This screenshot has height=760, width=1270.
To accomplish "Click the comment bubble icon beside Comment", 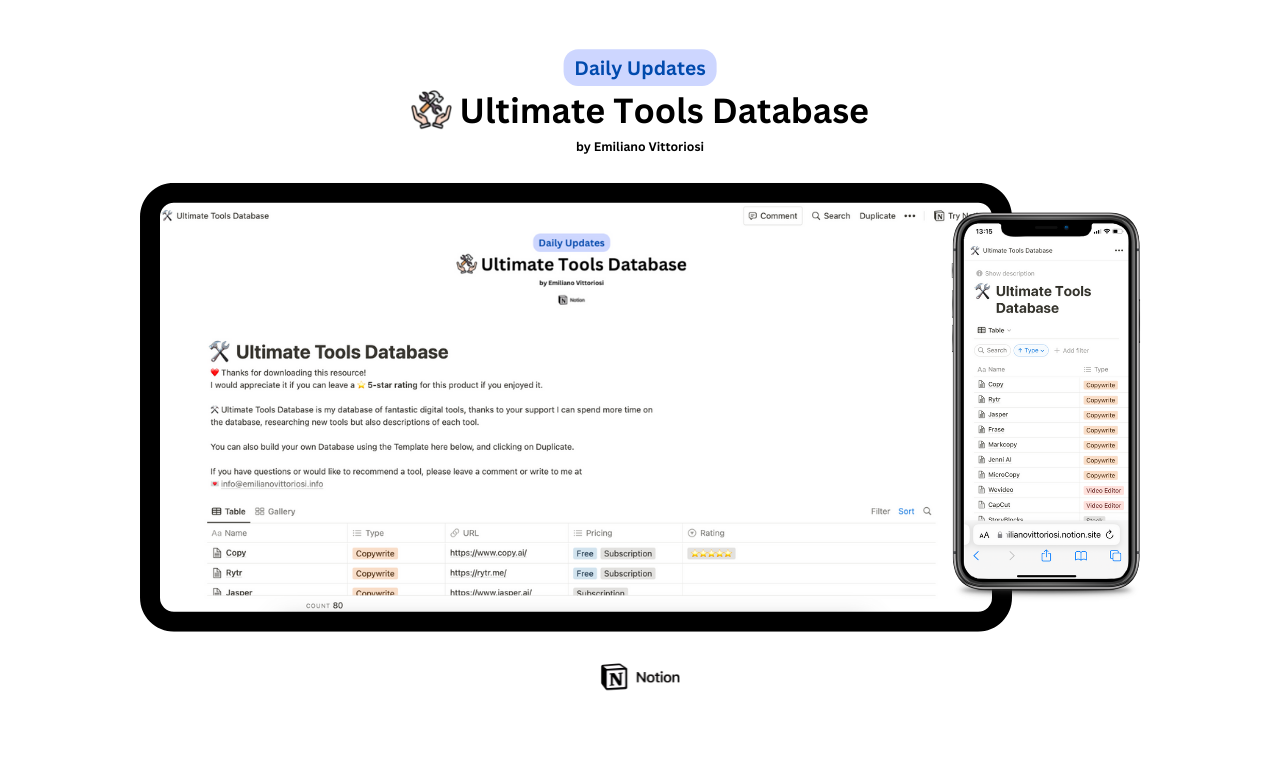I will (753, 216).
